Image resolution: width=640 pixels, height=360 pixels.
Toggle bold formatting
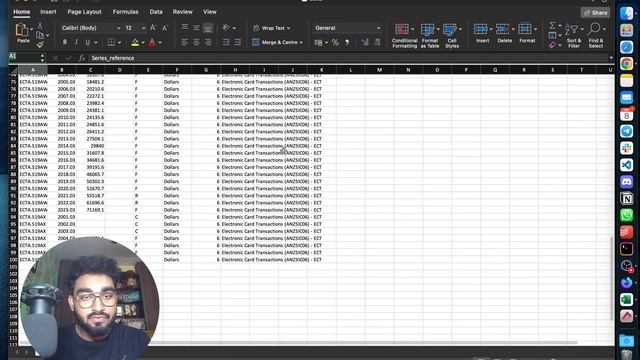coord(64,42)
